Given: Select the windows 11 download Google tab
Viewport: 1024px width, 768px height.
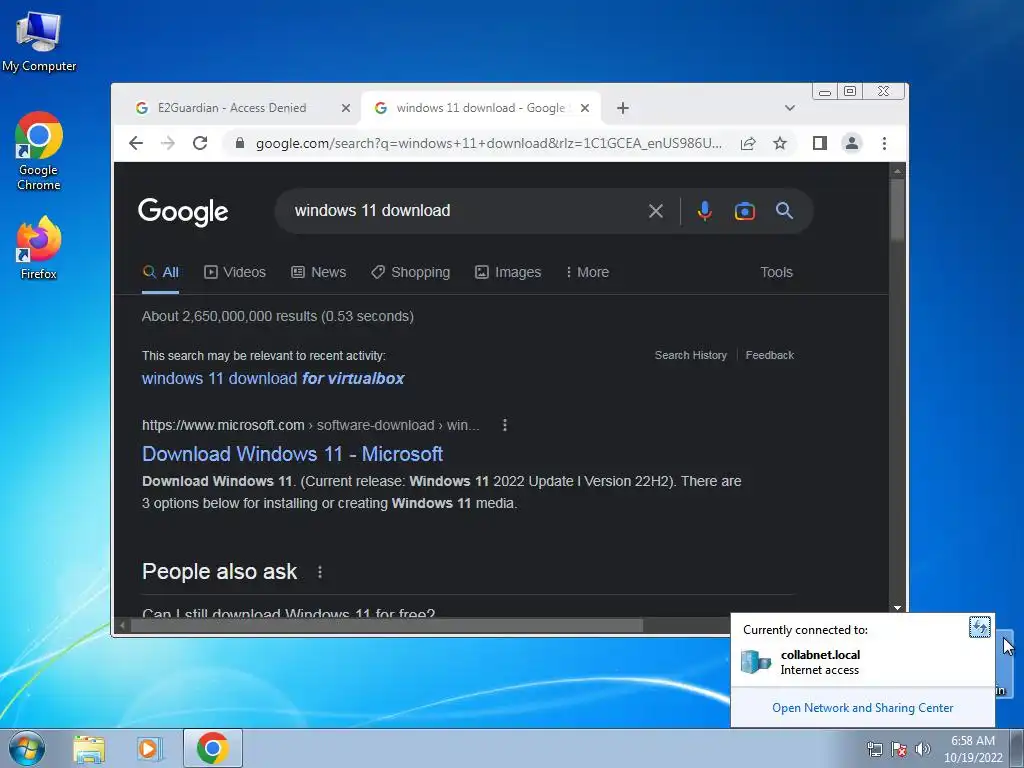Looking at the screenshot, I should (480, 108).
